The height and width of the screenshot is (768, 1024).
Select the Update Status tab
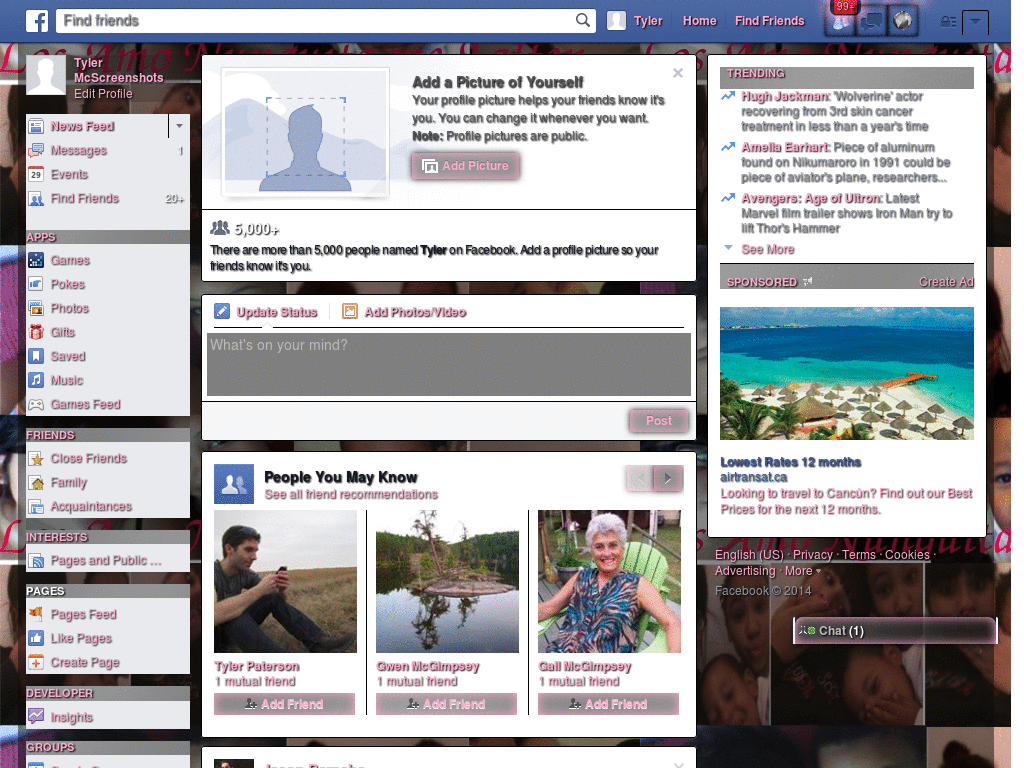[x=266, y=312]
